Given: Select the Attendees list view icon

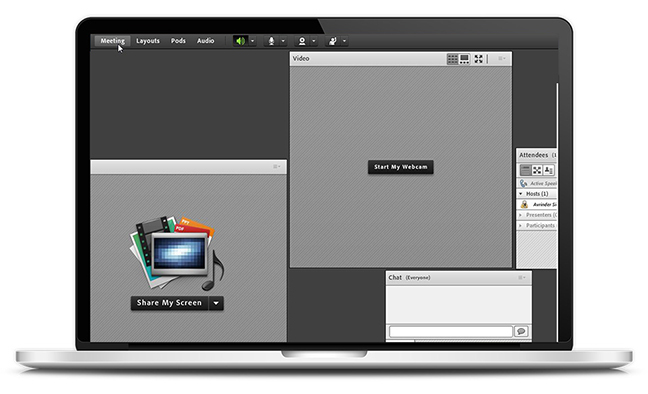Looking at the screenshot, I should [525, 170].
